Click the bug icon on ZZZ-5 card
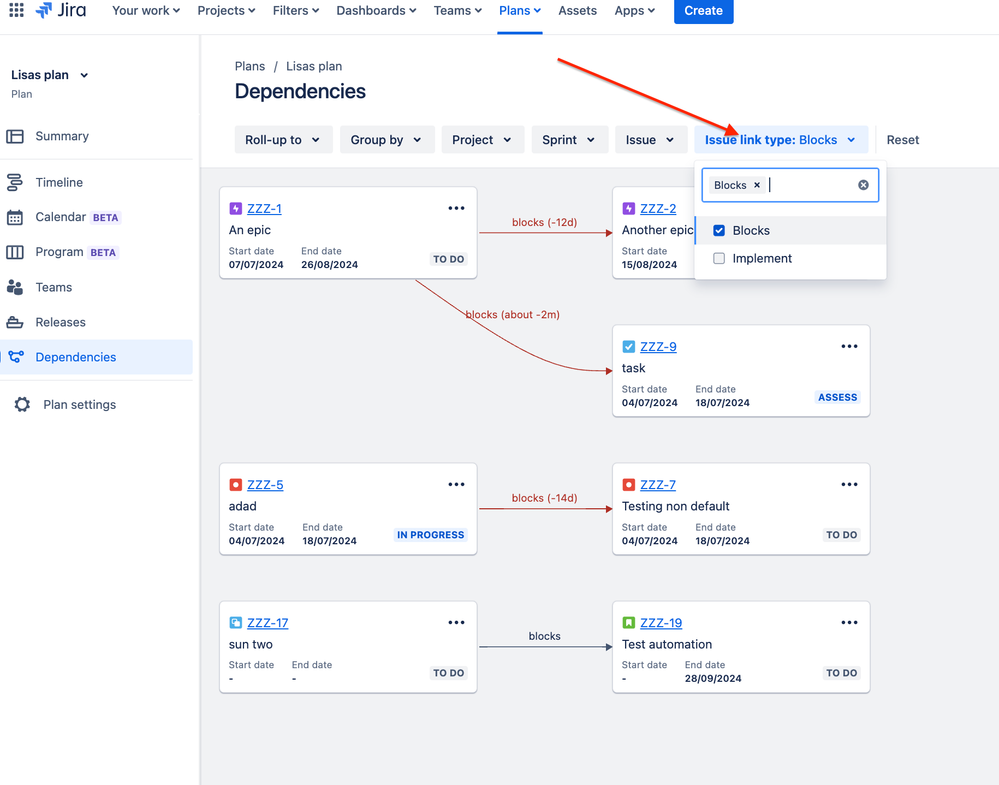 pyautogui.click(x=236, y=485)
